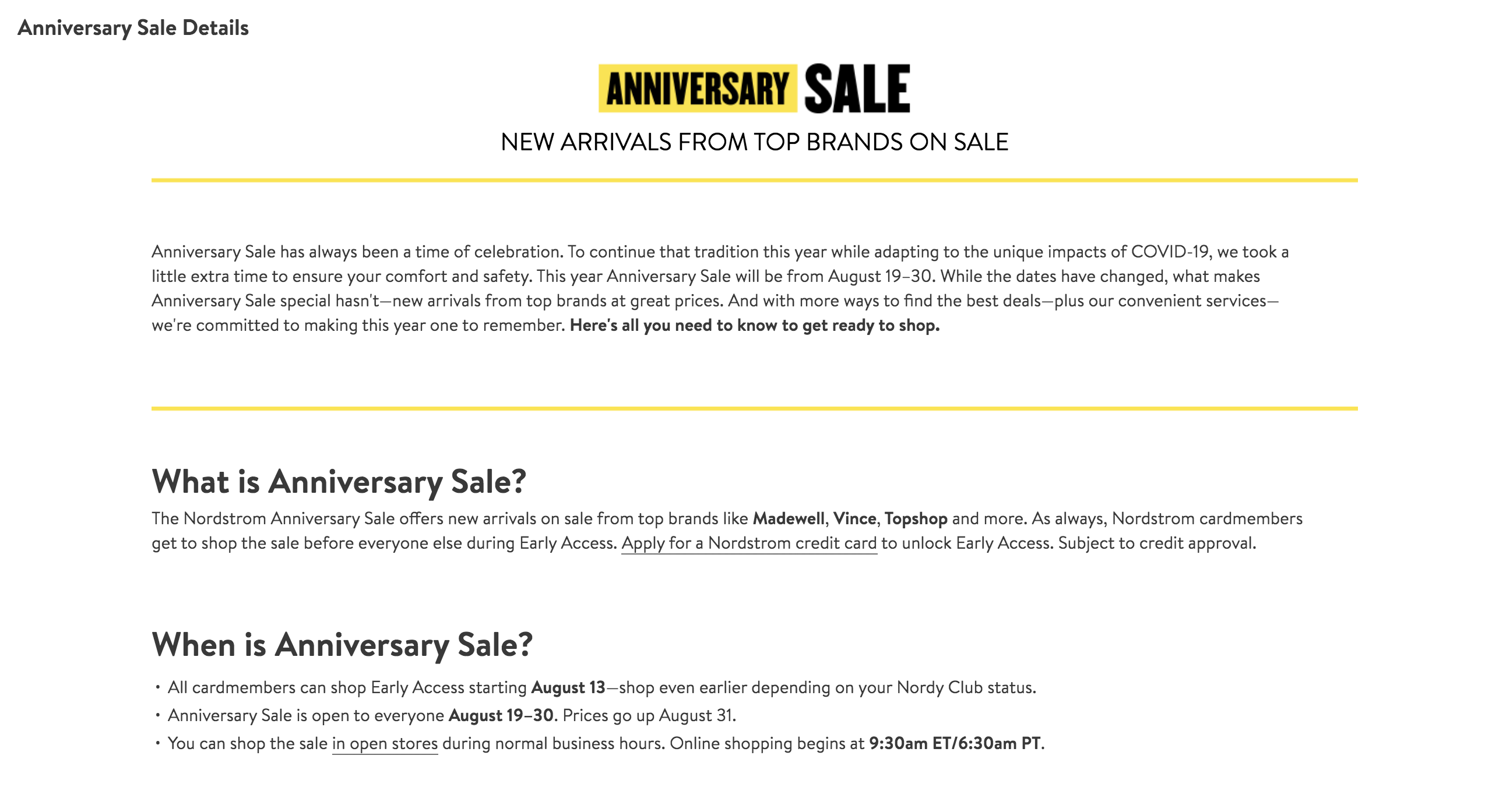Click the "What is Anniversary Sale?" heading
This screenshot has width=1506, height=812.
coord(339,482)
